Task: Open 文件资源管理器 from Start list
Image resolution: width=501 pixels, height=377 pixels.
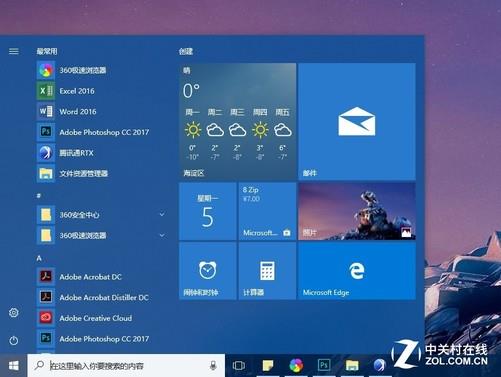Action: pyautogui.click(x=102, y=174)
